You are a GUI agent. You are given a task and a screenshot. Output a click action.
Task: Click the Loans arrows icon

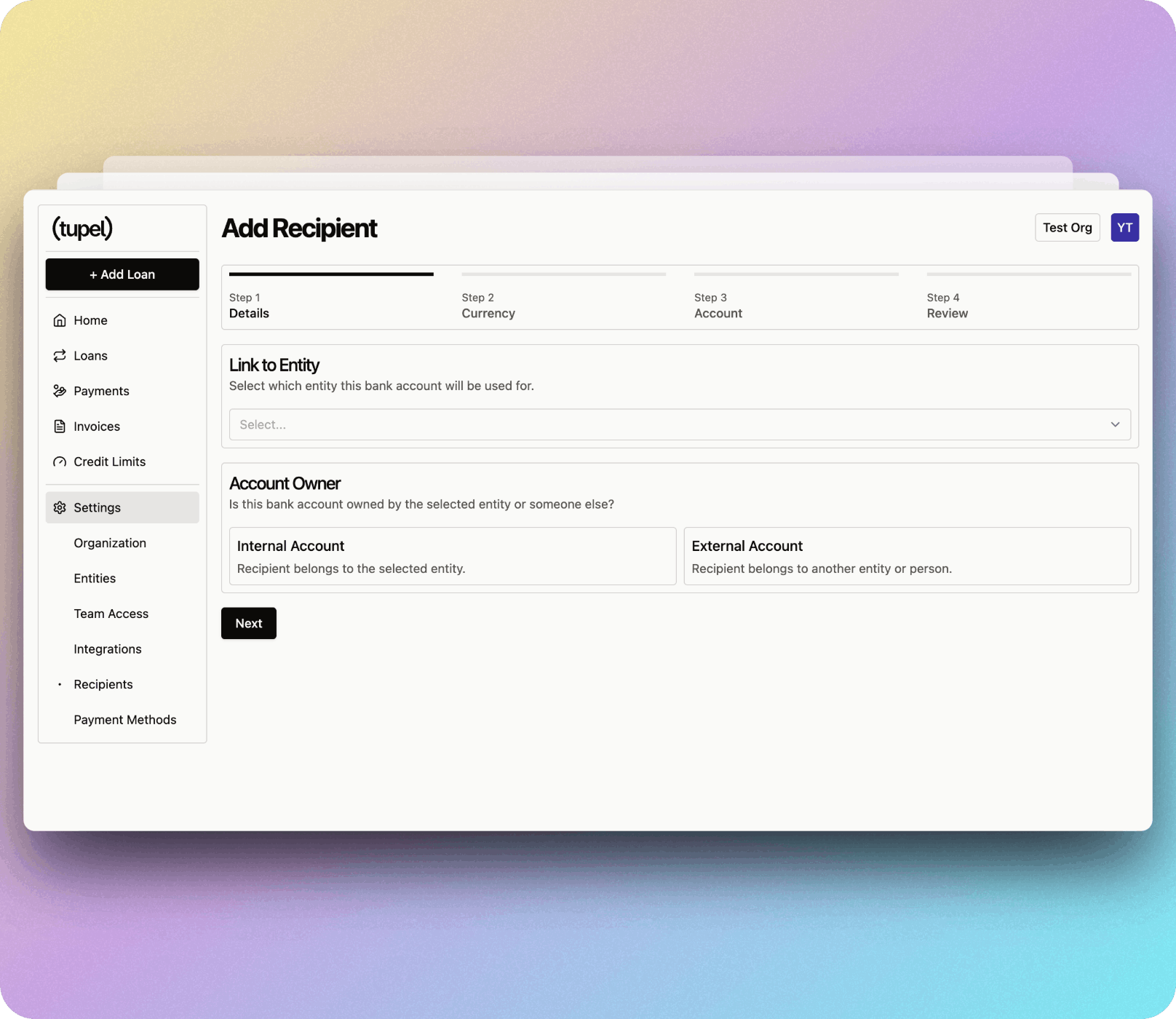point(60,356)
